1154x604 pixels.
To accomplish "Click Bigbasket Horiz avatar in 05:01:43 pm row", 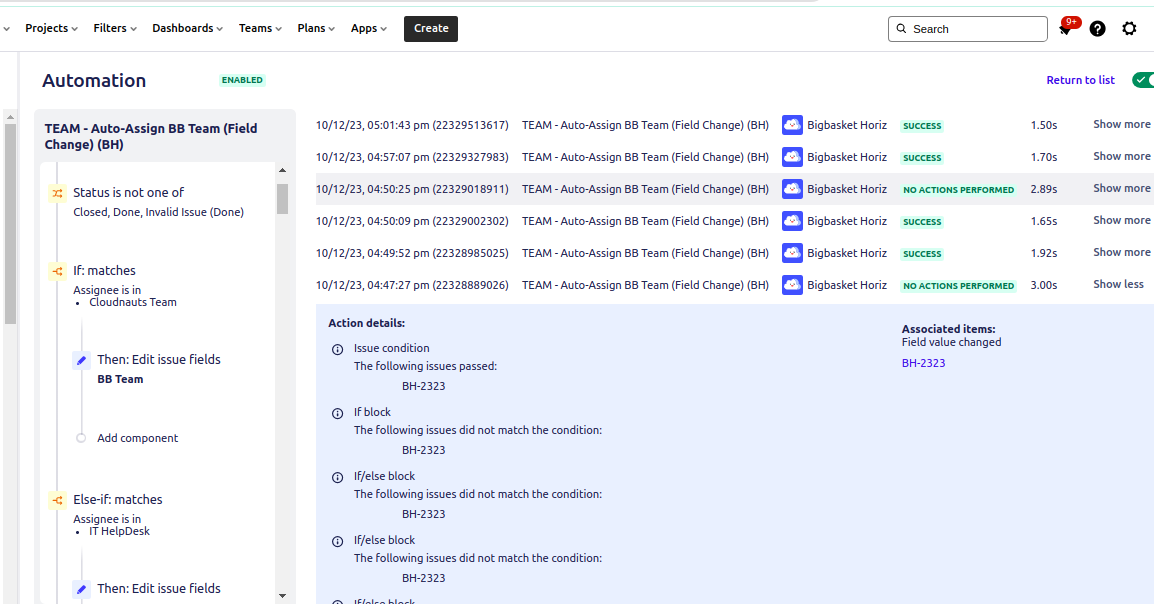I will pos(792,125).
